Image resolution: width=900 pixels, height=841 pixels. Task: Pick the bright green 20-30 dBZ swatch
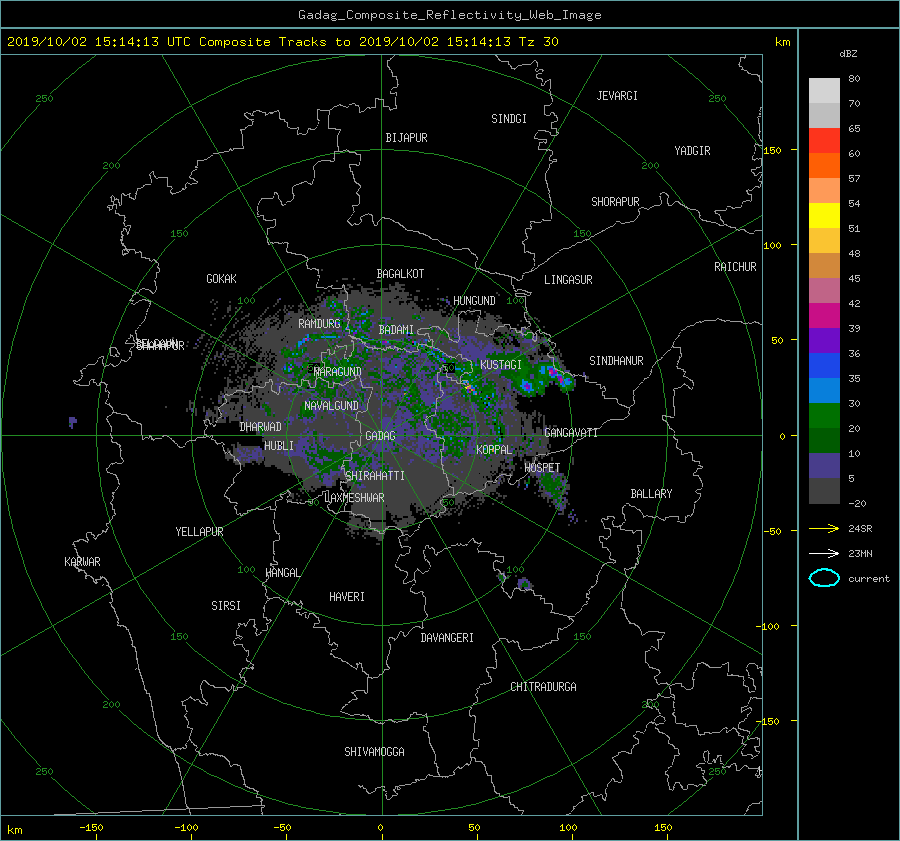point(824,415)
